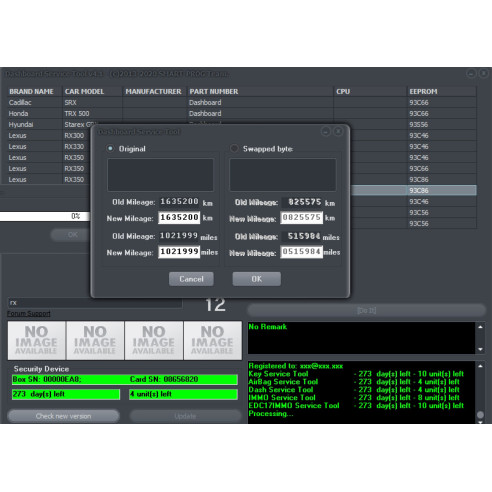Click the 93S56 EEPROM cell
The image size is (492, 492).
(442, 124)
